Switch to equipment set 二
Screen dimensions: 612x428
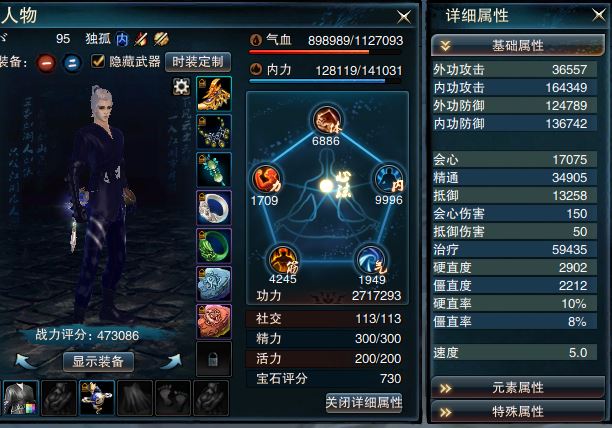coord(72,62)
